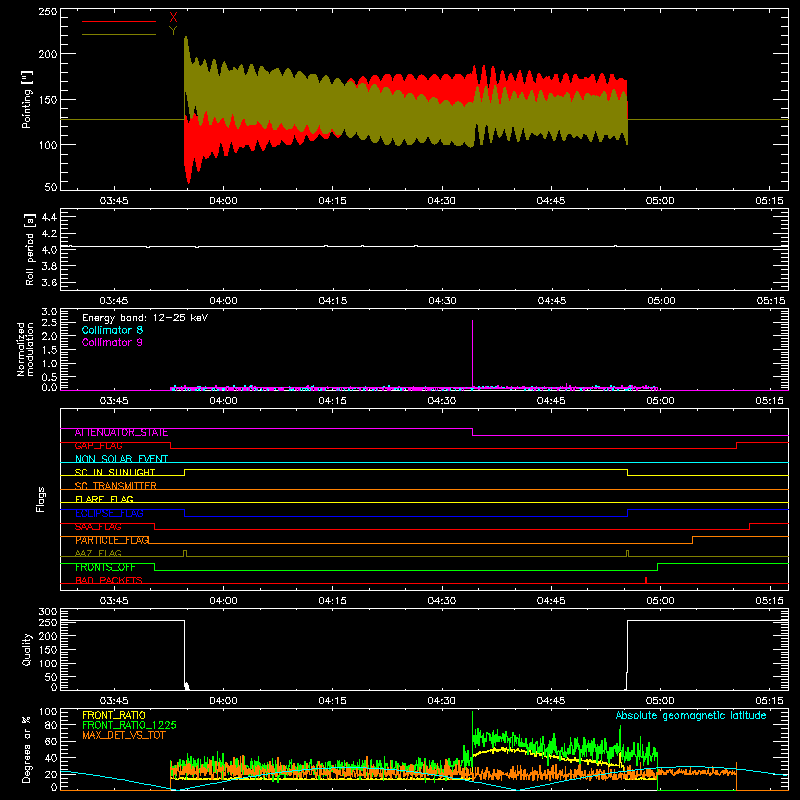Click the olive Y legend line
The width and height of the screenshot is (800, 800).
tap(118, 34)
